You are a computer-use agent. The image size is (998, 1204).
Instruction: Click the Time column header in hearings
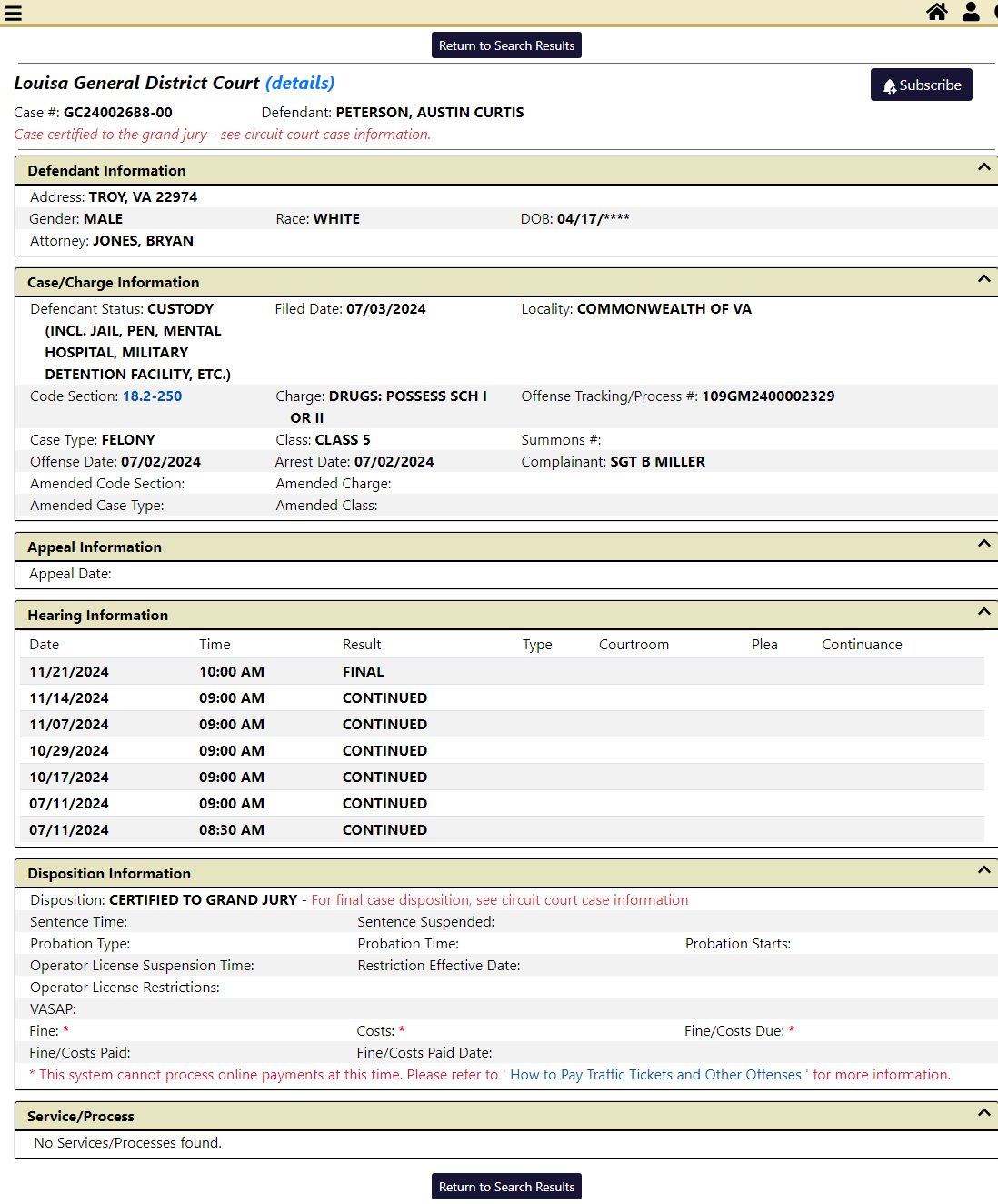pyautogui.click(x=215, y=645)
